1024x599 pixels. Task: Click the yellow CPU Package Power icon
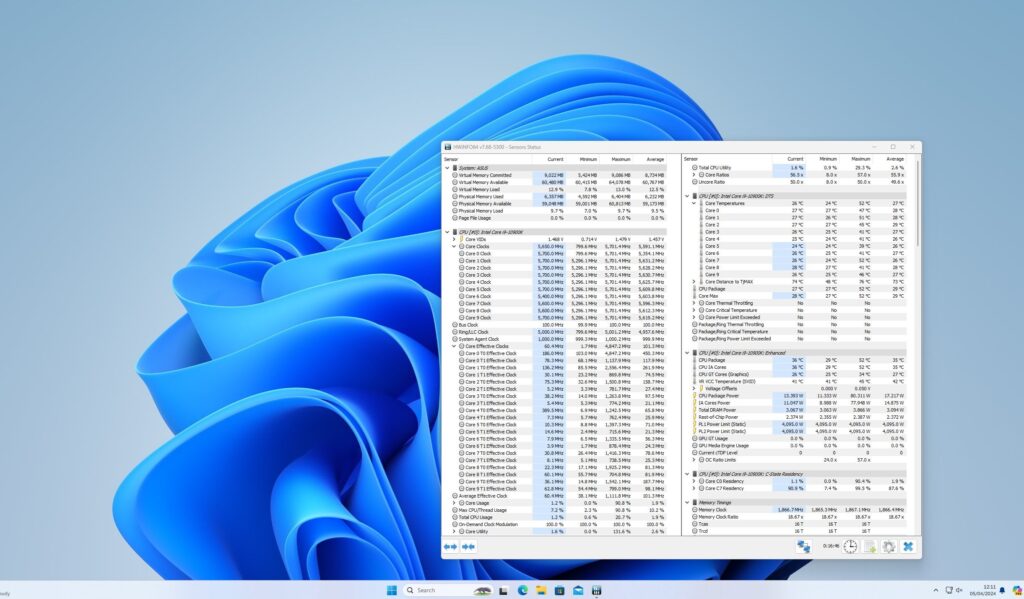[x=695, y=396]
